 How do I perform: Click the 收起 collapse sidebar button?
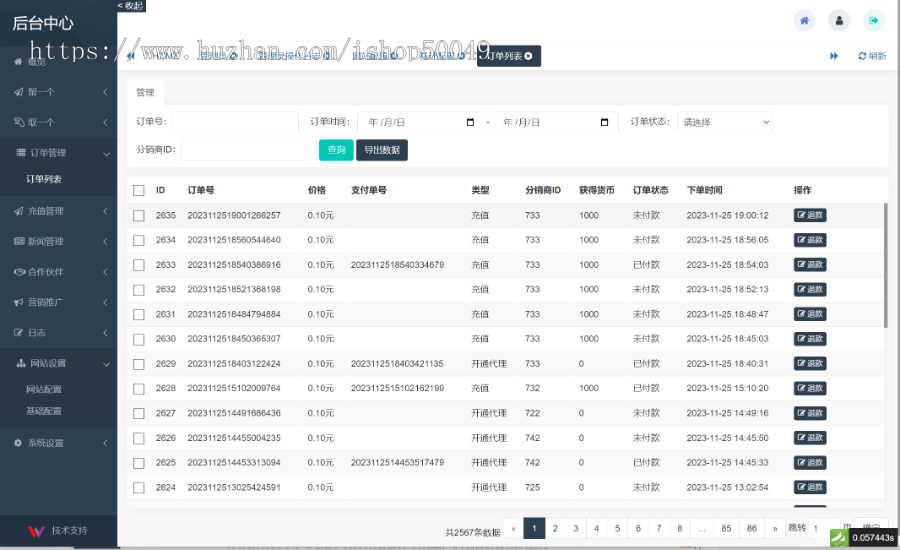click(x=131, y=6)
